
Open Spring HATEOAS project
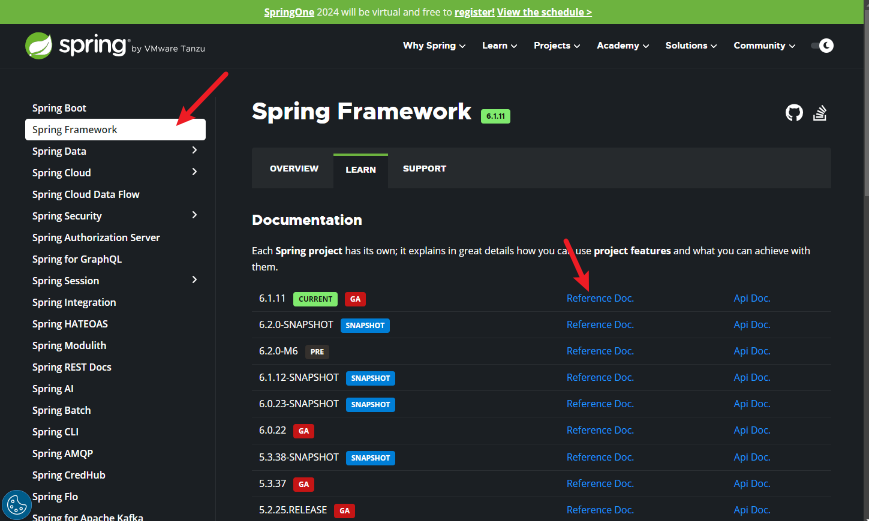coord(70,324)
